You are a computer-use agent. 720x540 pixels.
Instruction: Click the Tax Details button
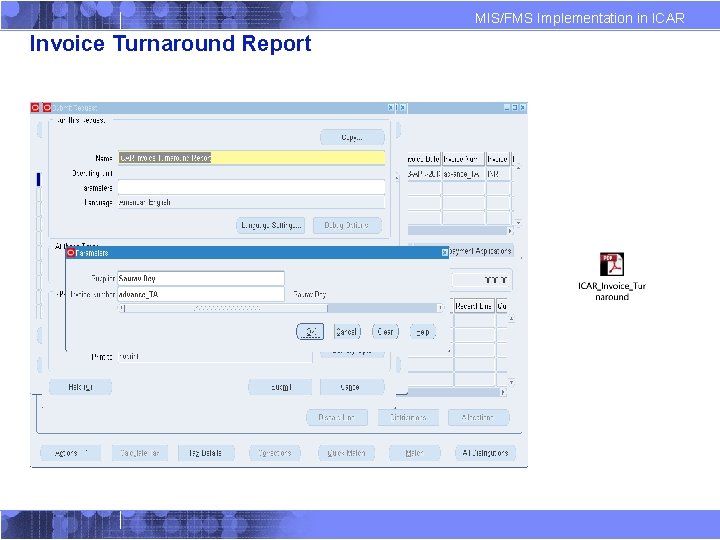click(x=206, y=453)
